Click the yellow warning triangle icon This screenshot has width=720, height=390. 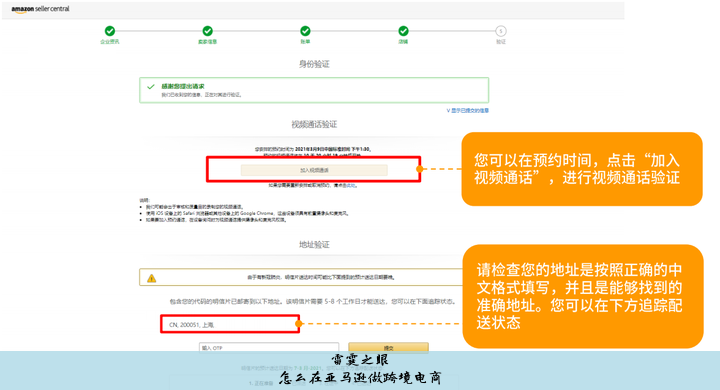tap(152, 278)
